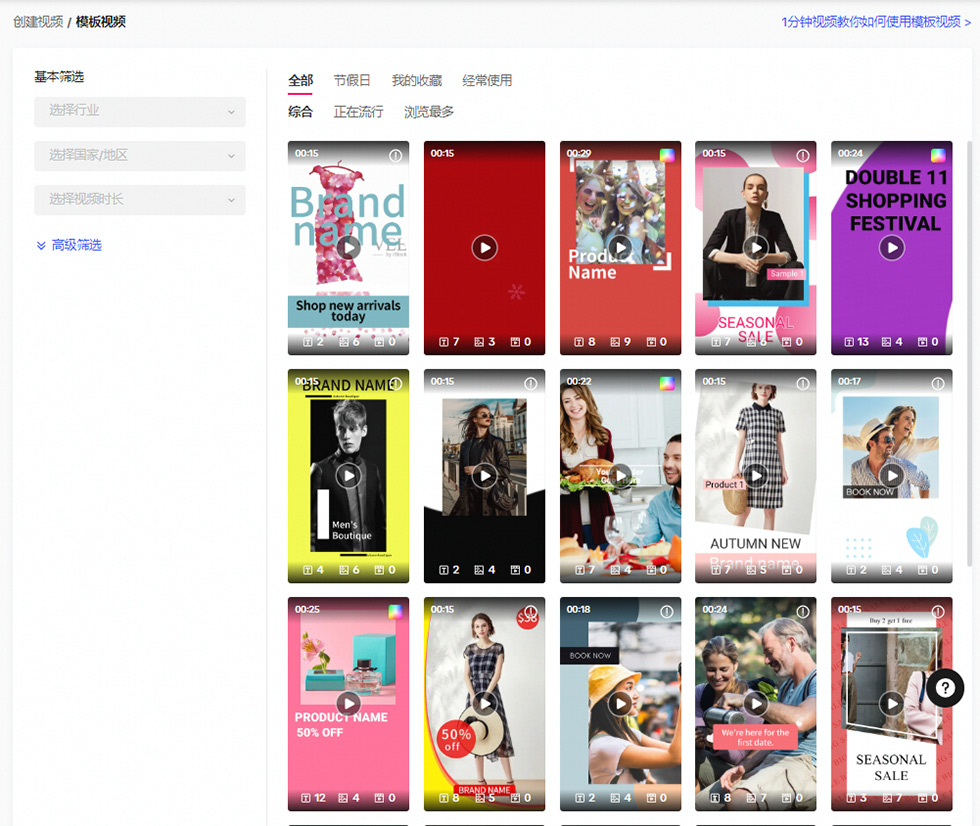This screenshot has height=826, width=980.
Task: Open the help question mark button
Action: pos(945,688)
